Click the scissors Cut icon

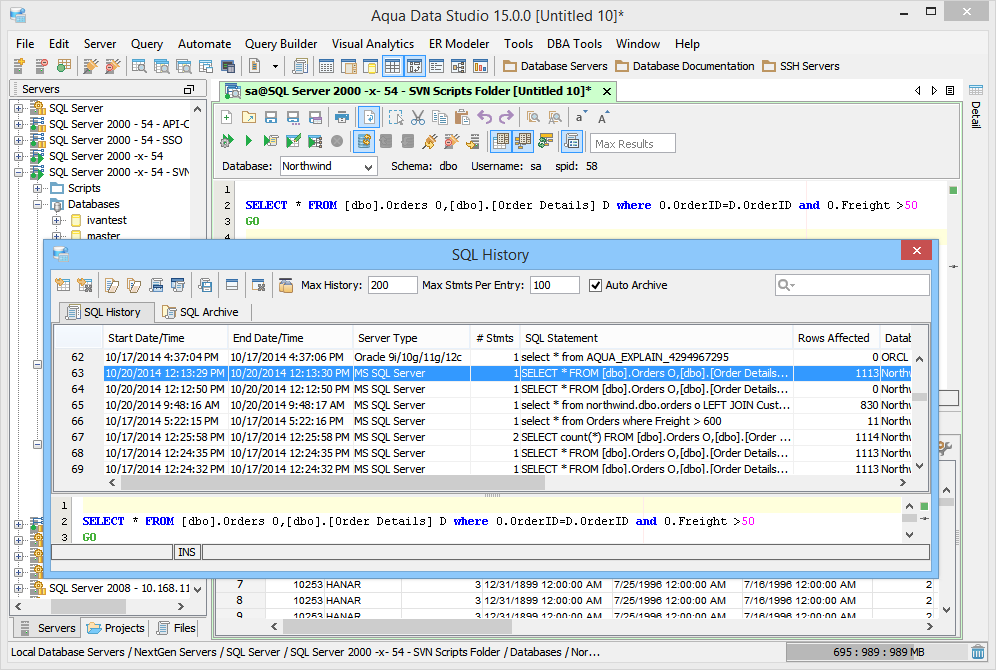418,117
